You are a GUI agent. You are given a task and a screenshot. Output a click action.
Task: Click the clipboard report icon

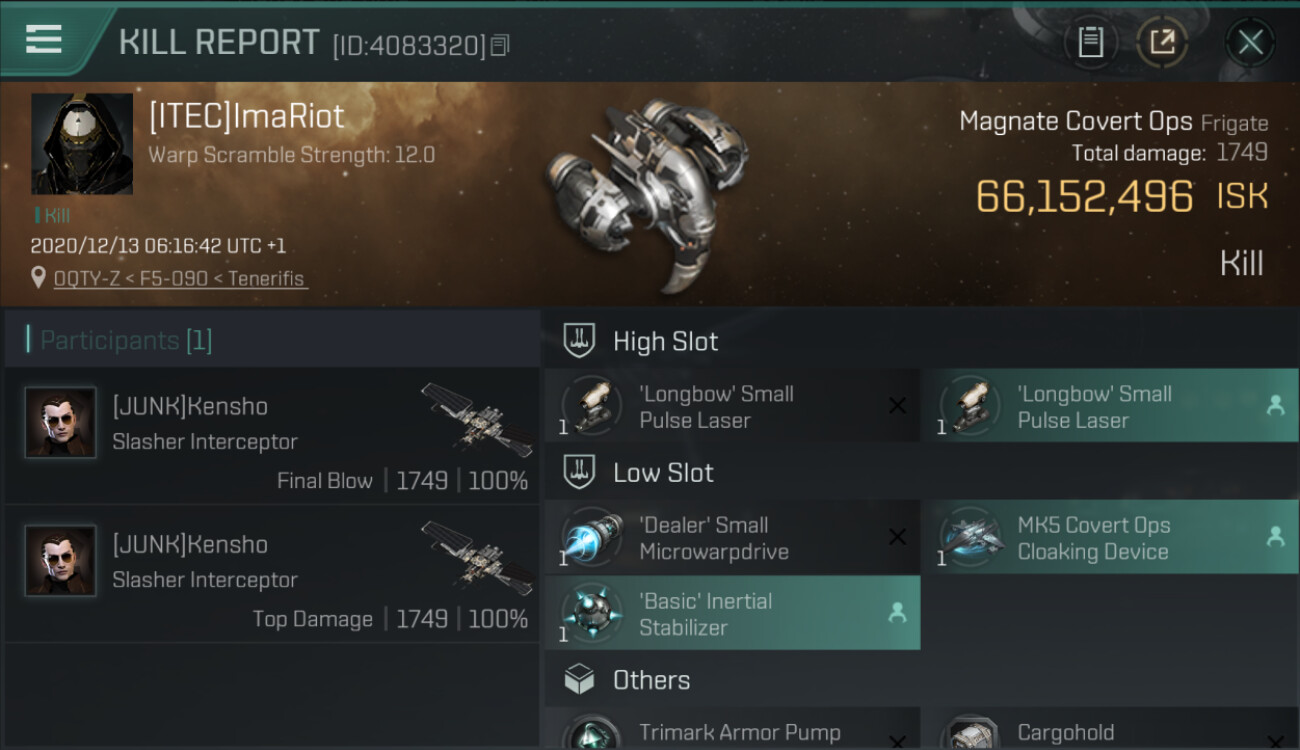click(1090, 42)
